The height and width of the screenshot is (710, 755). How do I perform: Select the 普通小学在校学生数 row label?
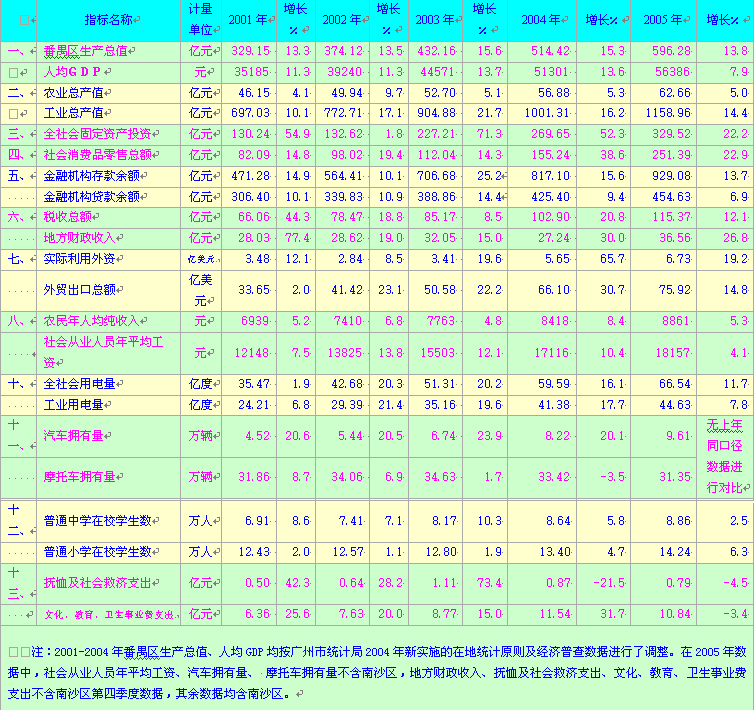pos(98,552)
